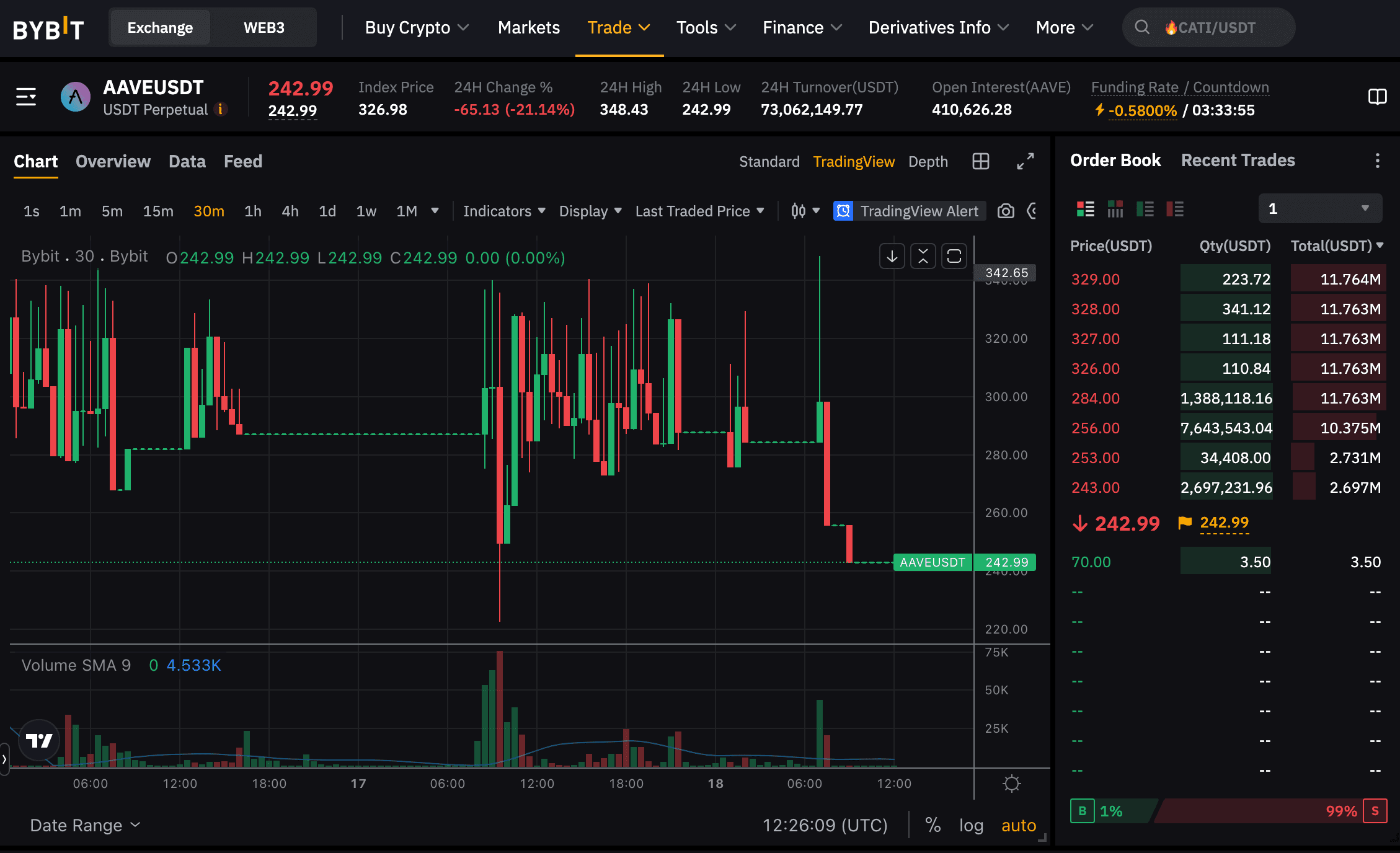Switch to Exchange mode
1400x853 pixels.
tap(160, 28)
